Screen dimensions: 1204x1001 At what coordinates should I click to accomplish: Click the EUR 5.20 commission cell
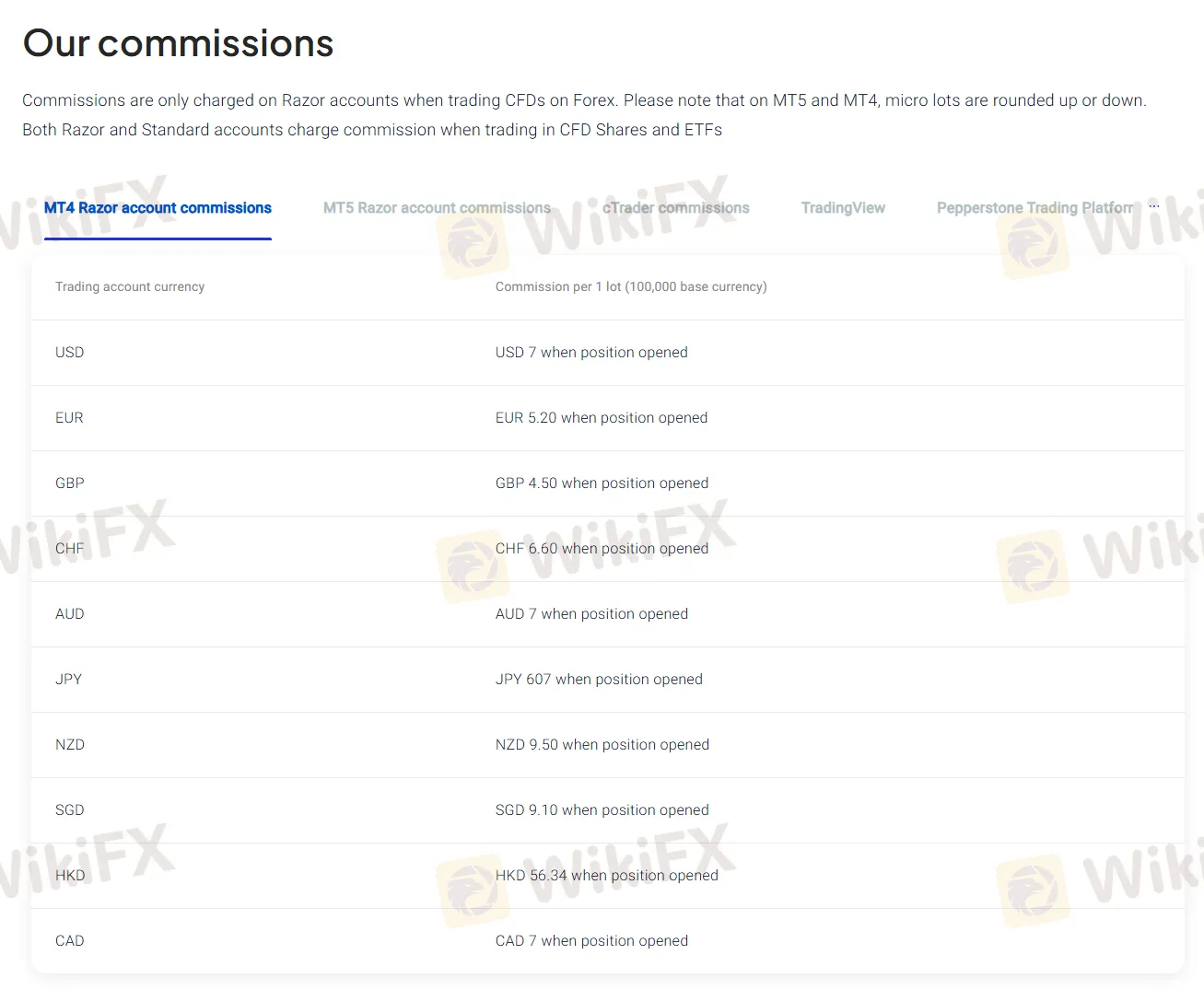click(x=602, y=418)
